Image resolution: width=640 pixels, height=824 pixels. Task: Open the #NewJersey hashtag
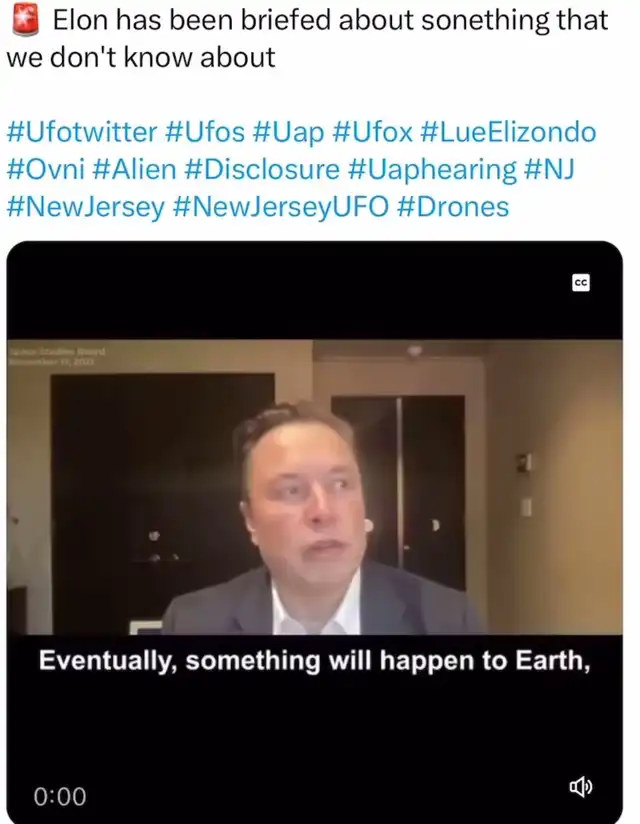pos(86,207)
